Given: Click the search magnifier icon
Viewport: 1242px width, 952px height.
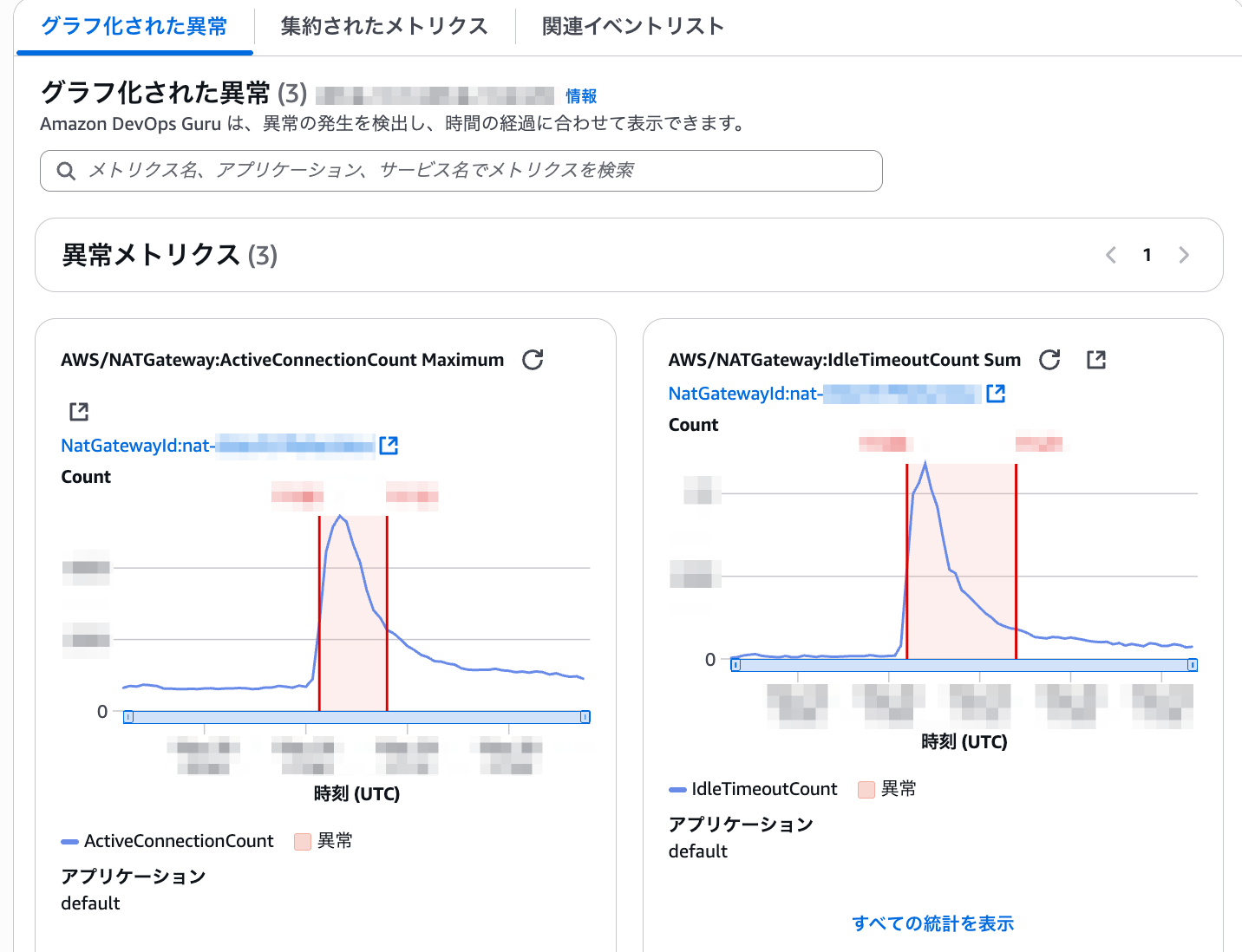Looking at the screenshot, I should click(66, 171).
